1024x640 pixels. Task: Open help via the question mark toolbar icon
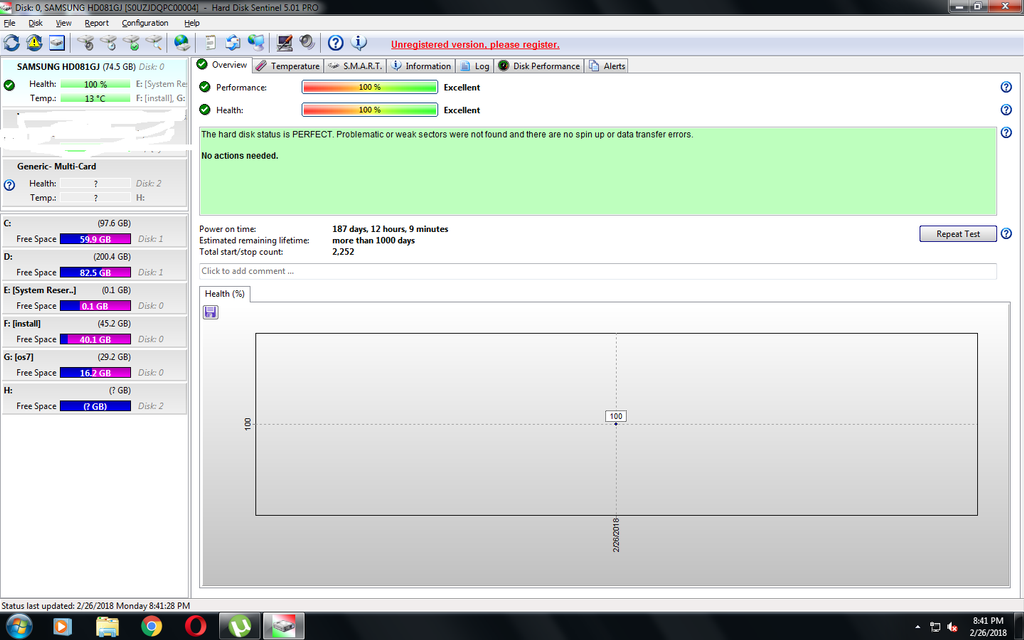(x=336, y=43)
